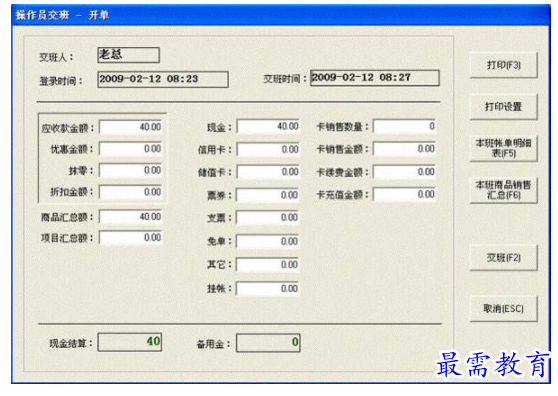Click the 应收款金额： label
This screenshot has height=396, width=558.
(x=68, y=128)
